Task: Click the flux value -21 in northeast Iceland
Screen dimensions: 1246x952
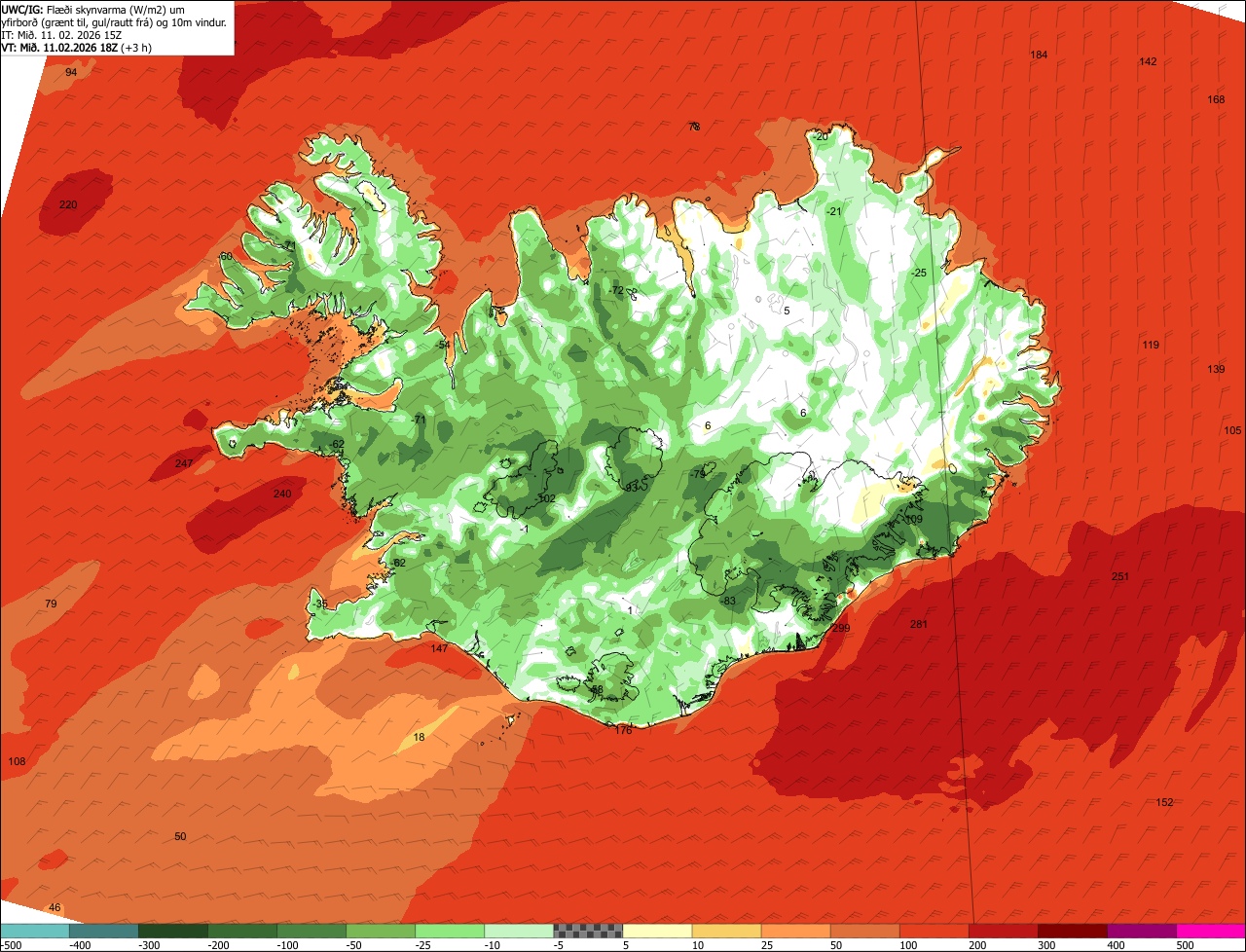Action: click(x=833, y=211)
